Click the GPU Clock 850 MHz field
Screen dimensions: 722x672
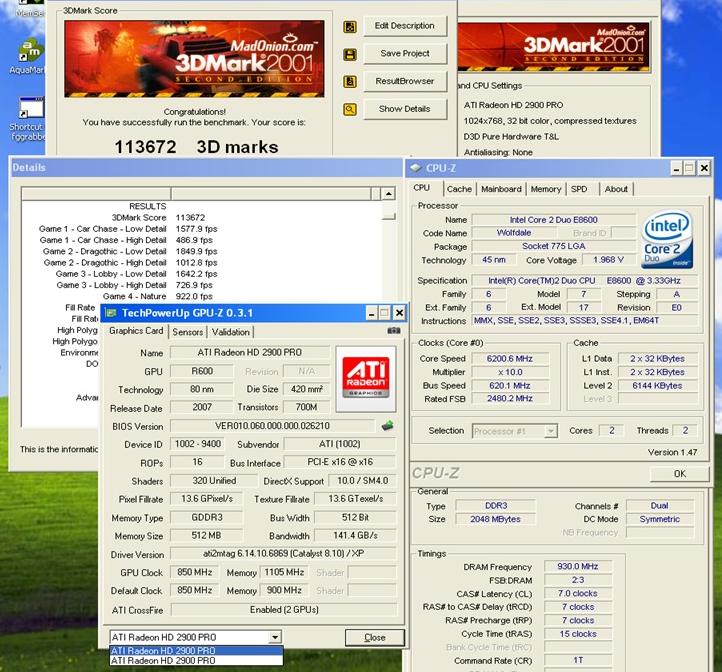point(194,572)
